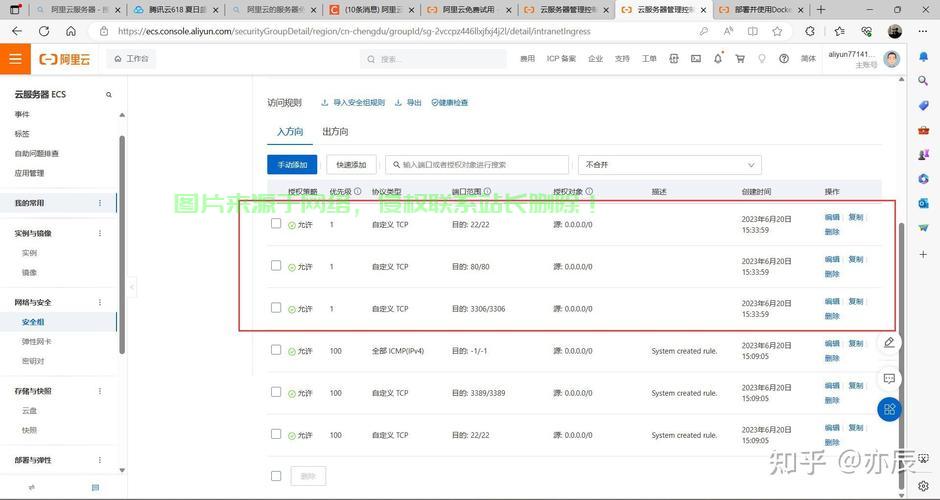Image resolution: width=940 pixels, height=500 pixels.
Task: Open 实例与镜像 section options menu
Action: click(100, 233)
